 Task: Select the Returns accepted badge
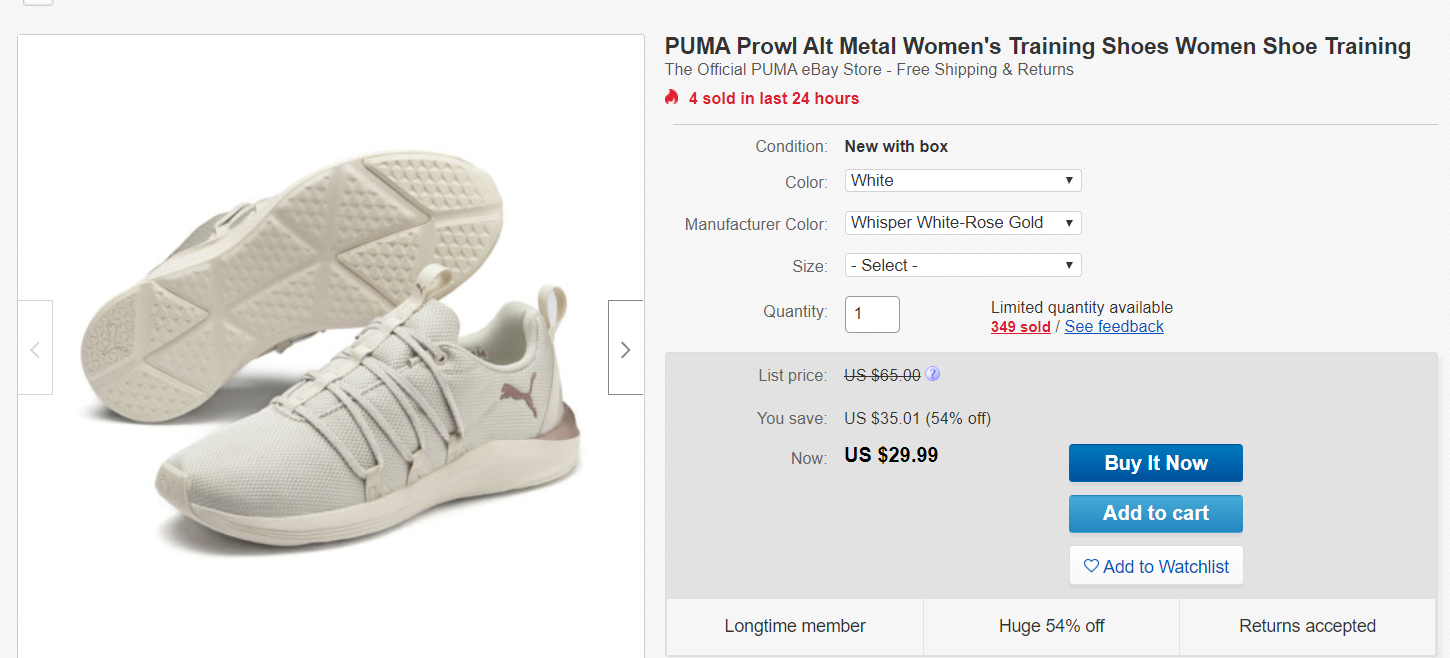pyautogui.click(x=1307, y=626)
